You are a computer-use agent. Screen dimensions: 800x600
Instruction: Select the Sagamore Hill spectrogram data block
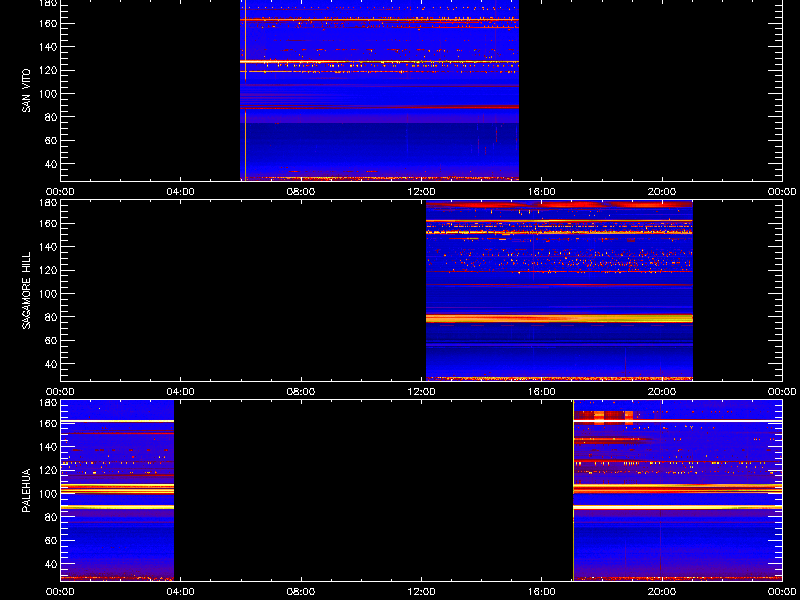pyautogui.click(x=559, y=290)
